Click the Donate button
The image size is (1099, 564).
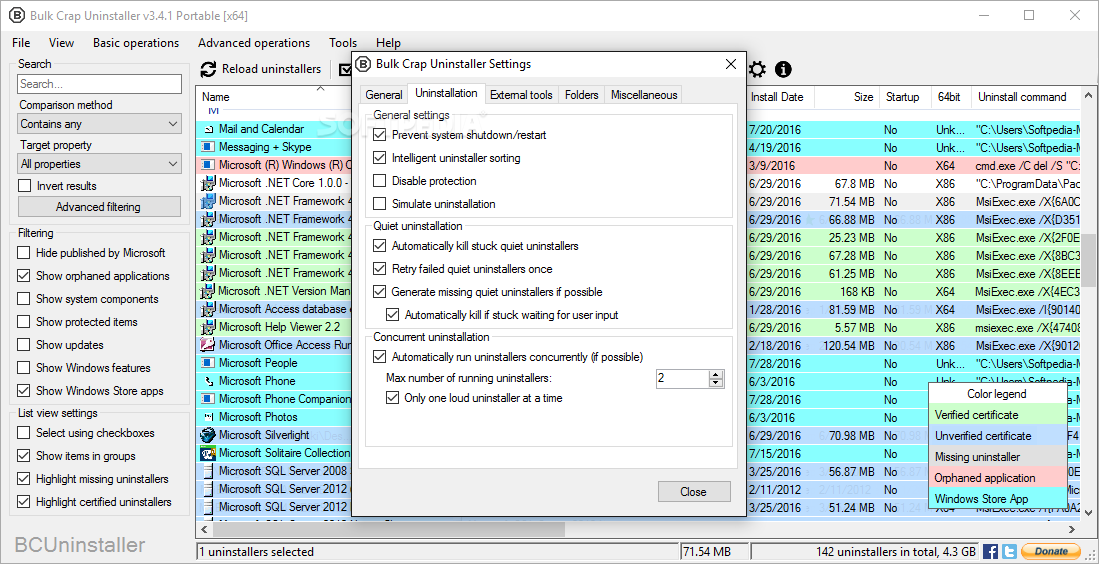pyautogui.click(x=1051, y=551)
